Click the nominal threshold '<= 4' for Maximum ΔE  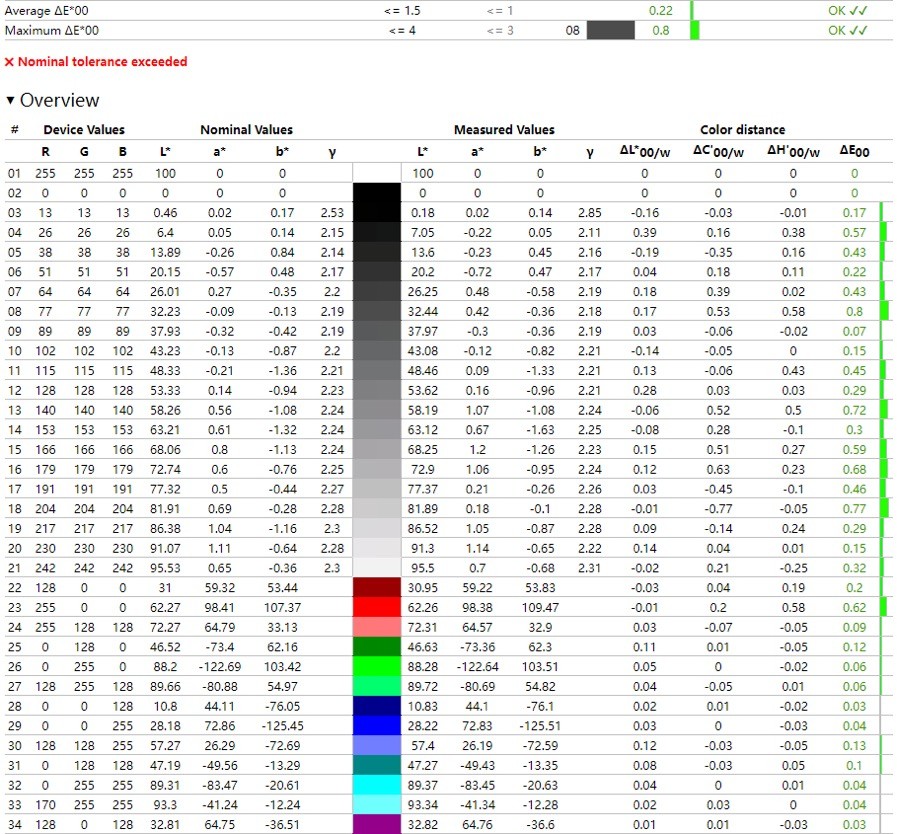[402, 30]
